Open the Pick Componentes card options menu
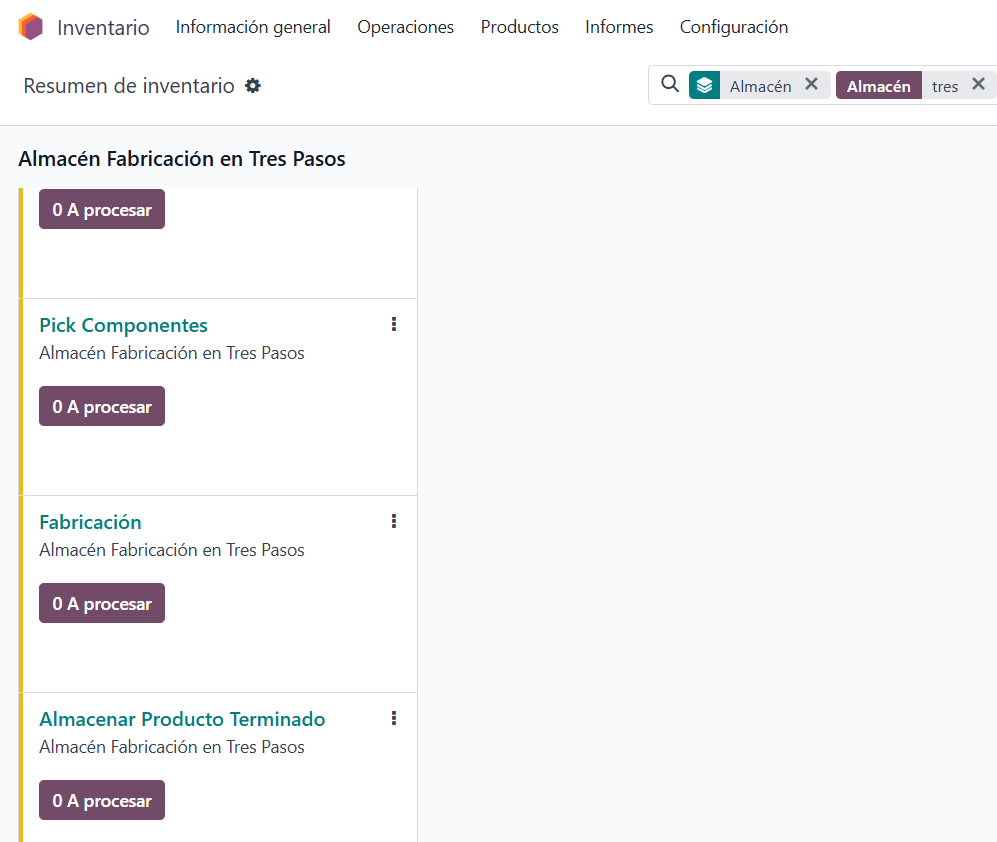The image size is (997, 842). [x=394, y=324]
